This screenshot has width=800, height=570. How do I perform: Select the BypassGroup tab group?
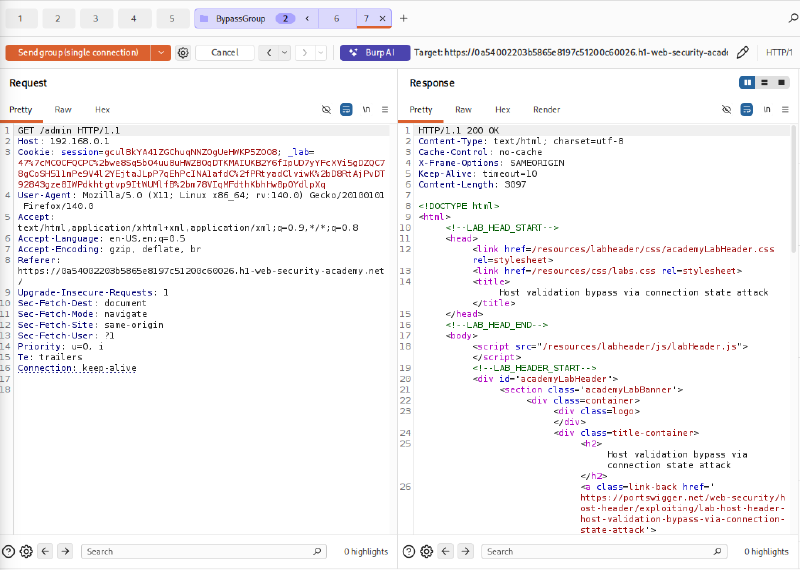240,19
